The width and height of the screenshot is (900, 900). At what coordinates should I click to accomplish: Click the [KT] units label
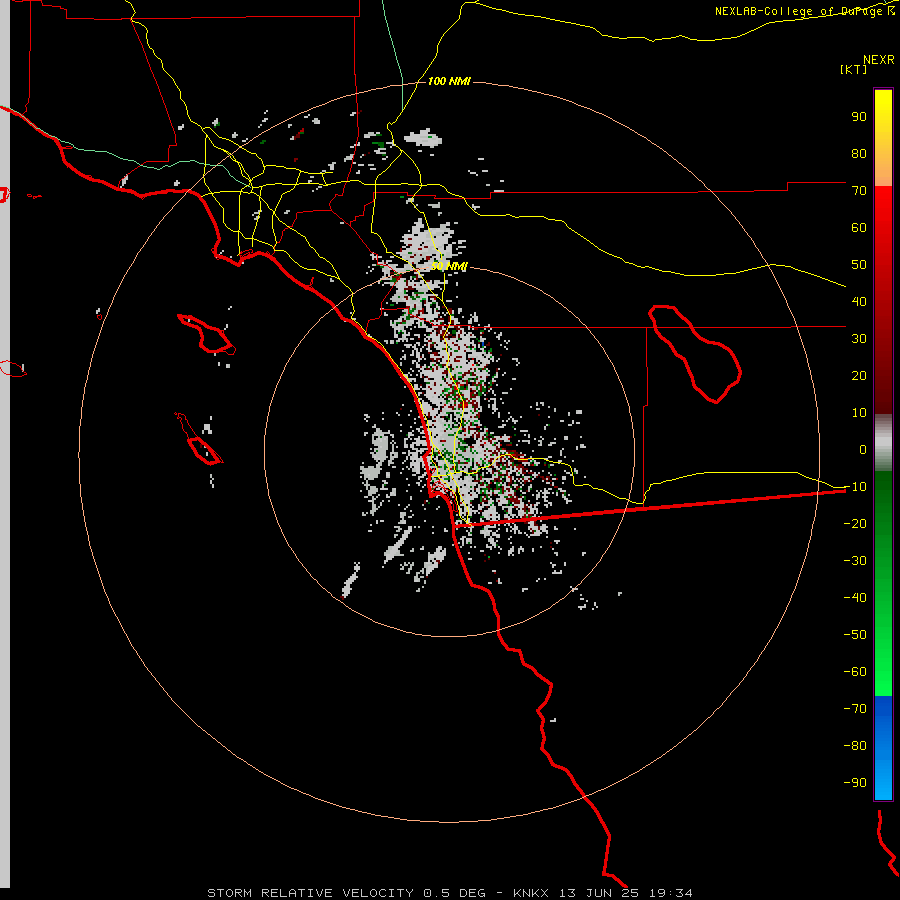(854, 69)
